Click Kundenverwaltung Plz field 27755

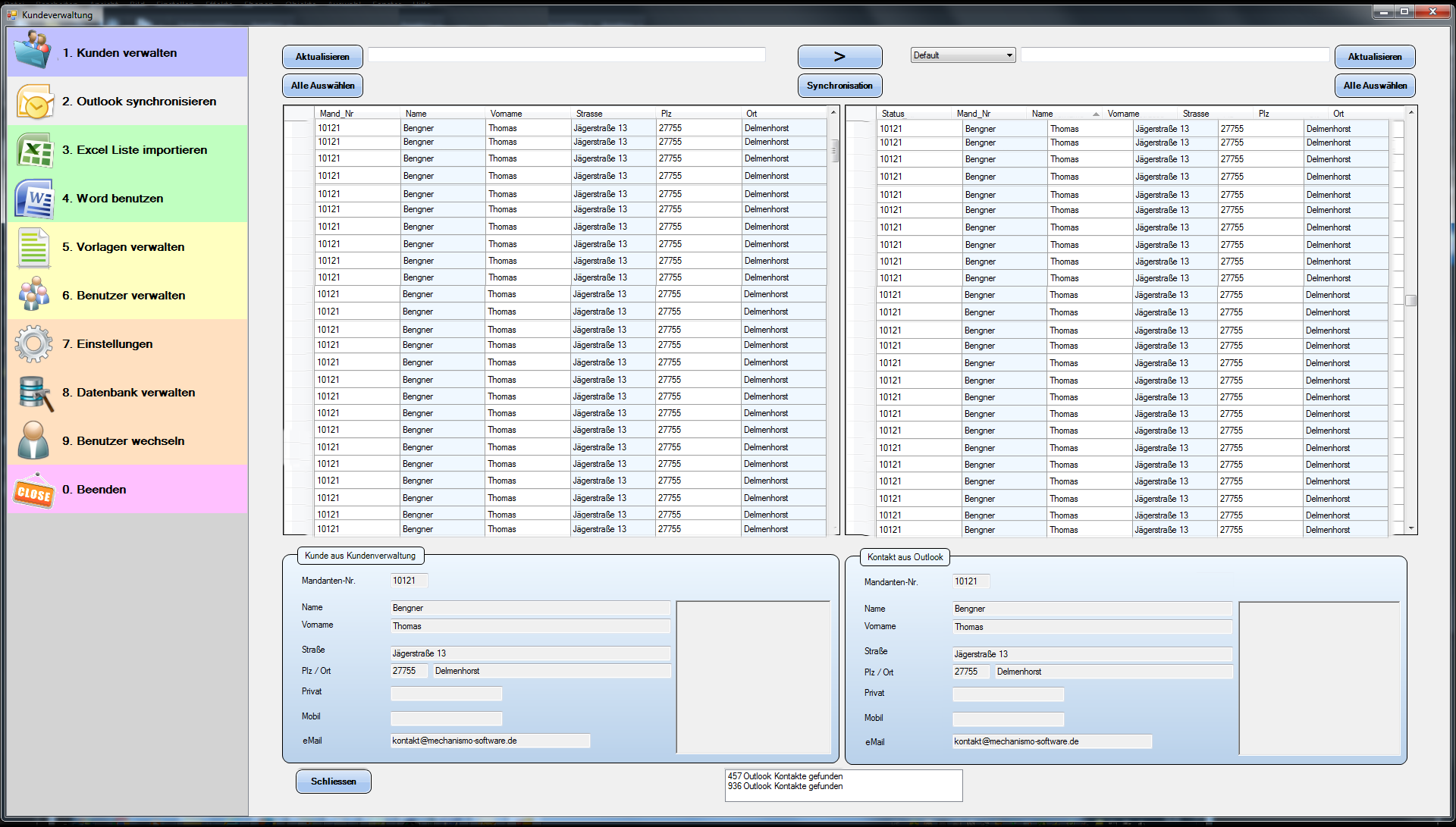(x=409, y=671)
